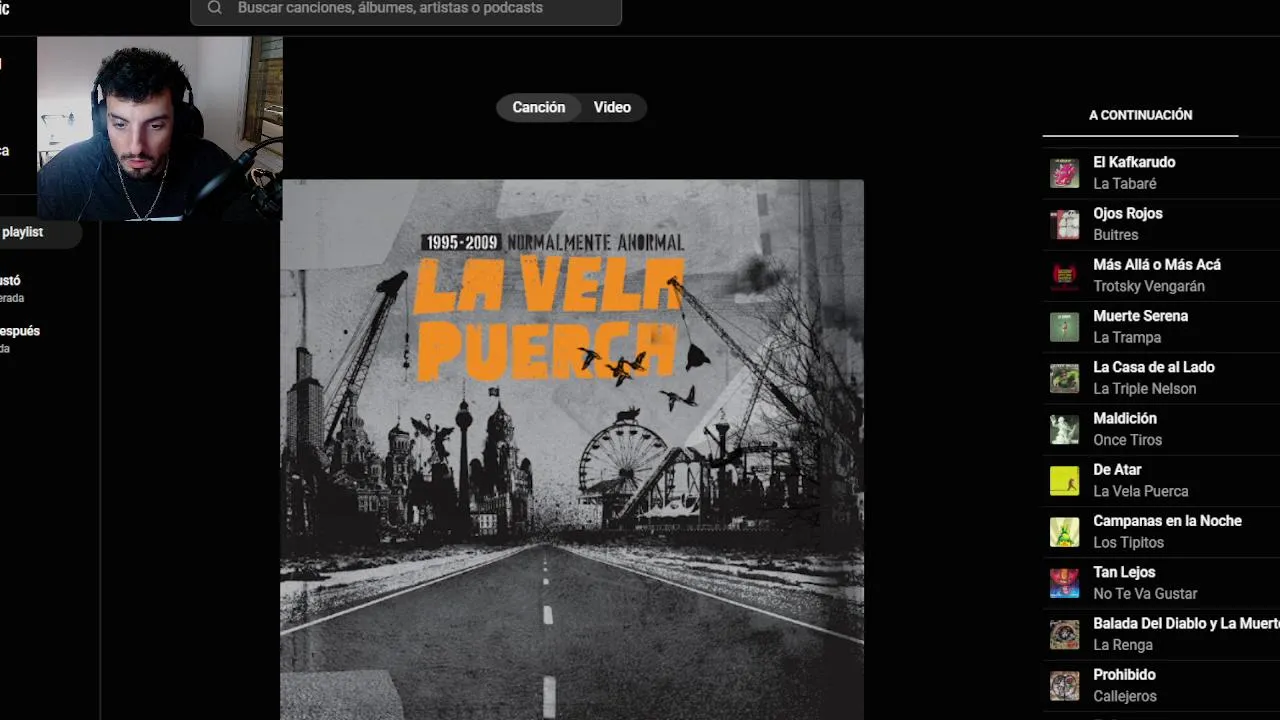Play Campanas en la Noche title

pyautogui.click(x=1167, y=521)
